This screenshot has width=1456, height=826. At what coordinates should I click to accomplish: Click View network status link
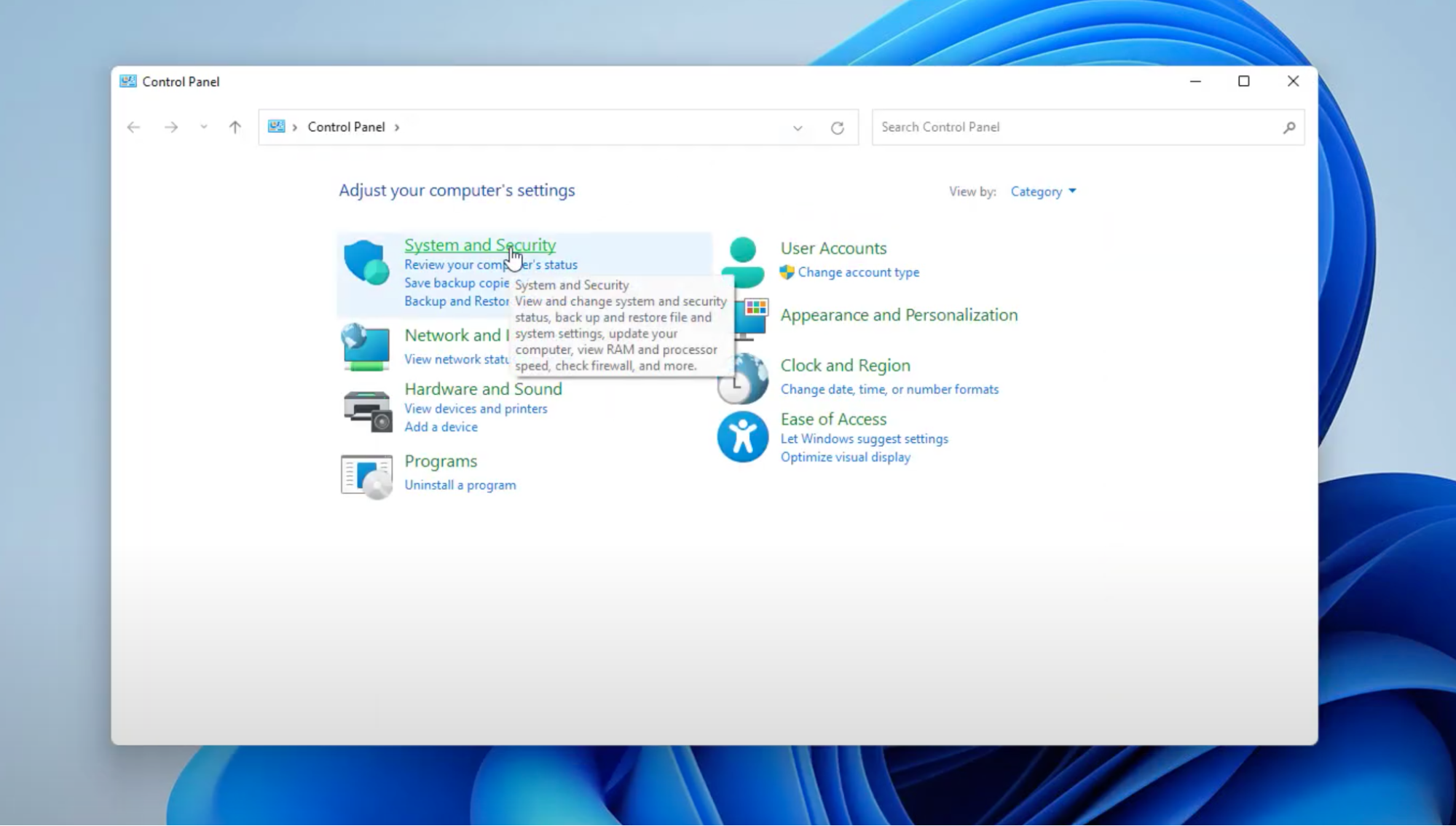(457, 359)
